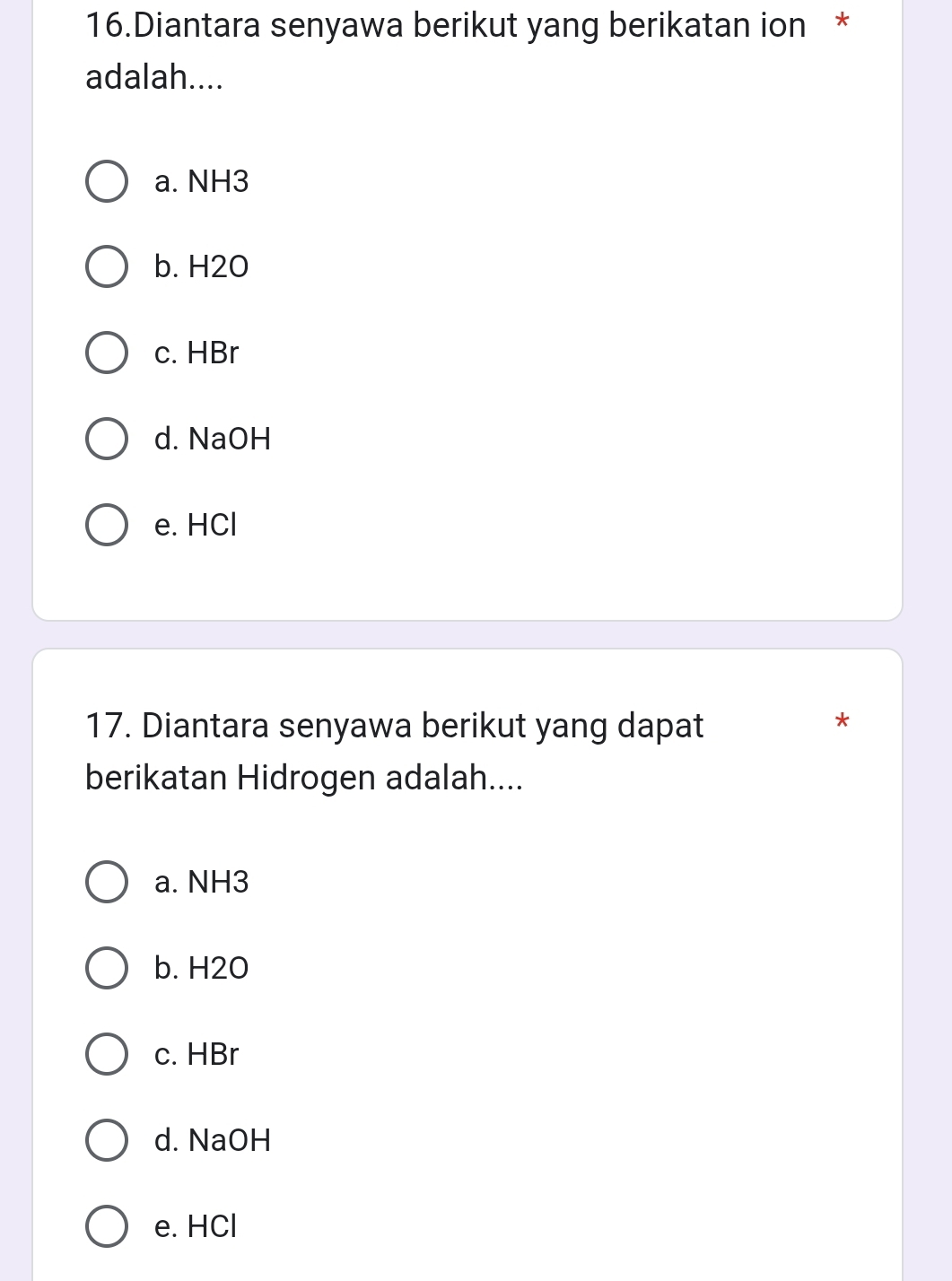The image size is (952, 1281).
Task: Click the 'b. H2O' label text under question 17
Action: [x=201, y=968]
